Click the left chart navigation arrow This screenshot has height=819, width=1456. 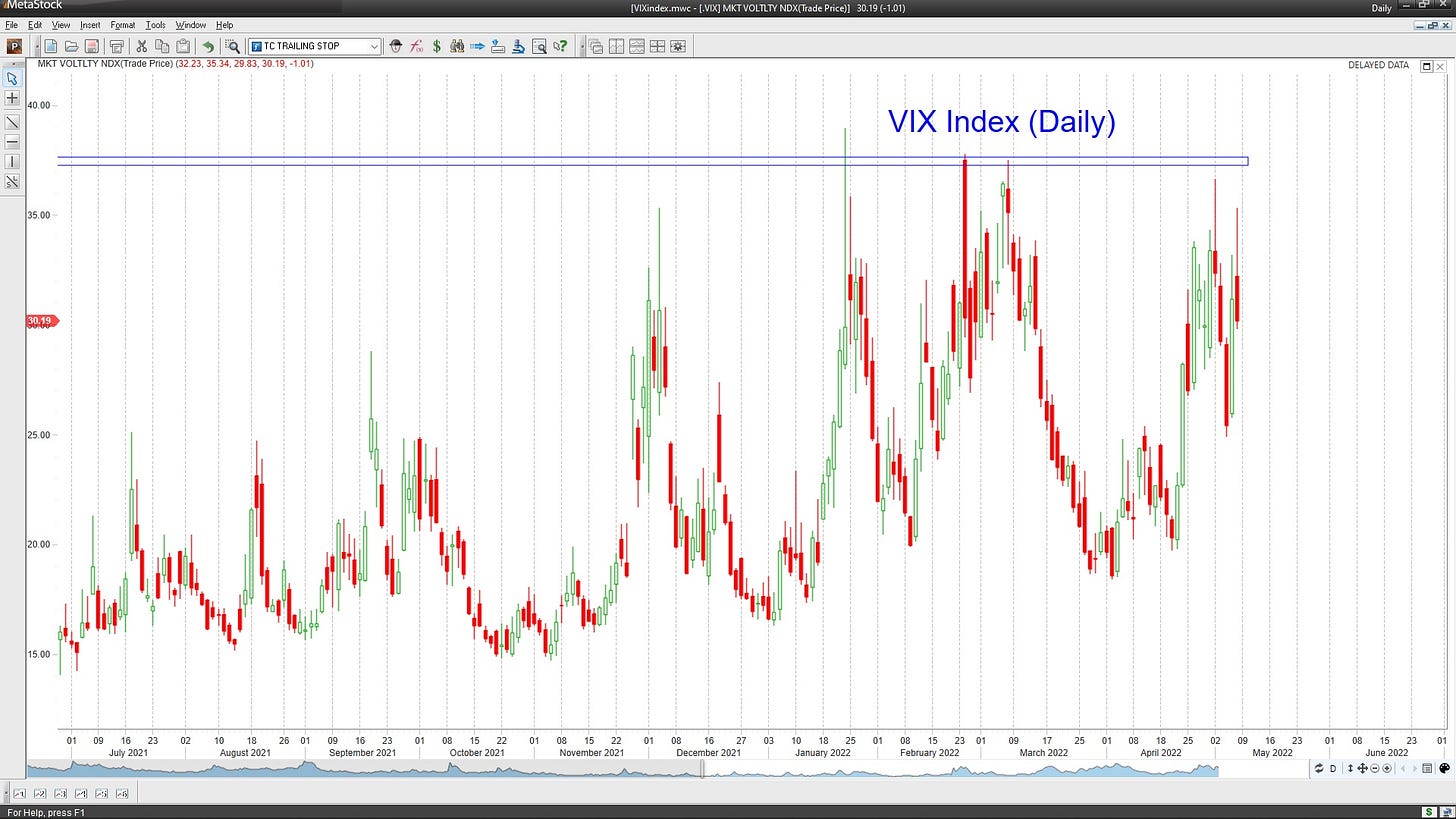(x=1403, y=768)
